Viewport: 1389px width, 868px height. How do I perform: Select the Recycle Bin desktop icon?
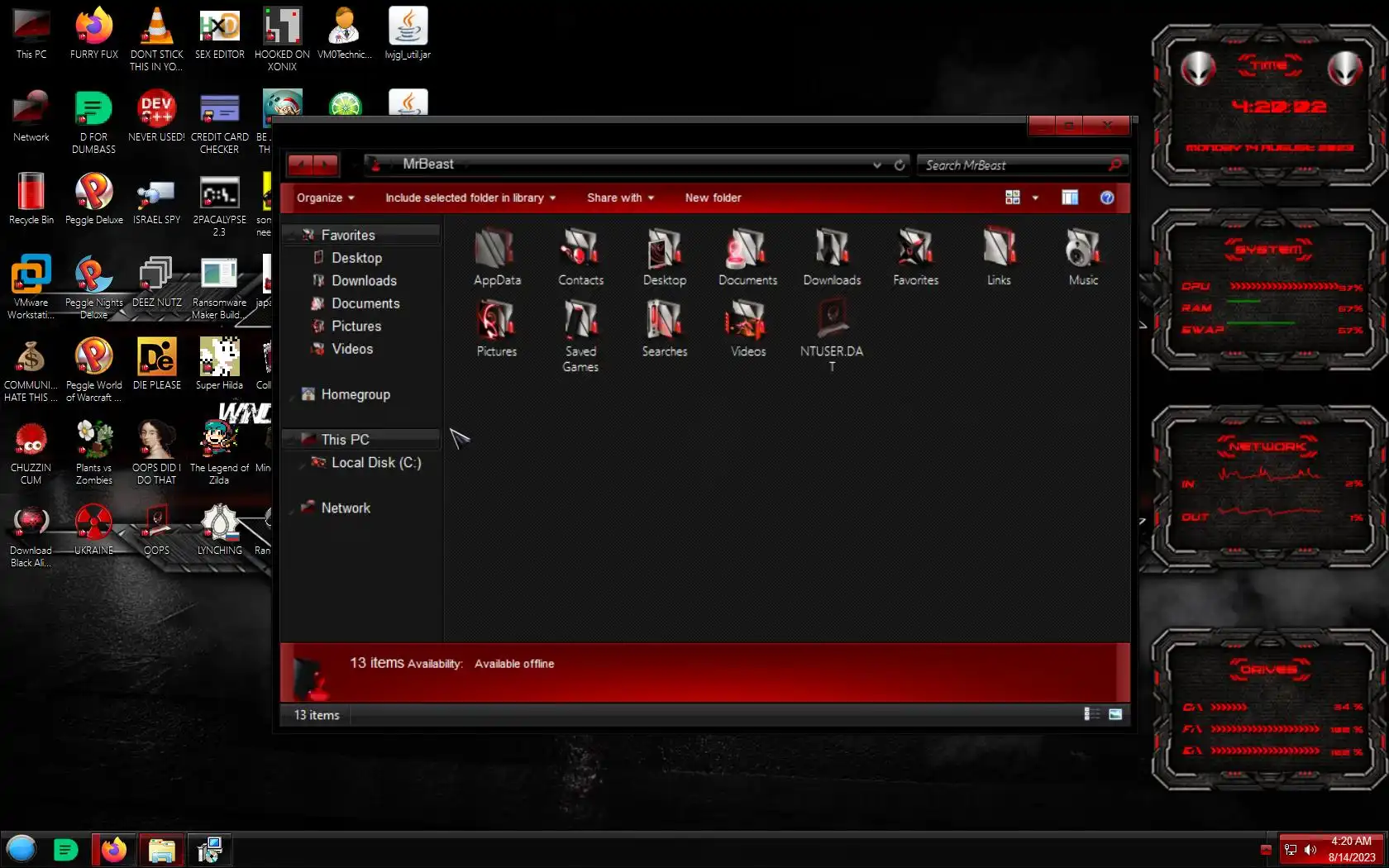coord(31,198)
